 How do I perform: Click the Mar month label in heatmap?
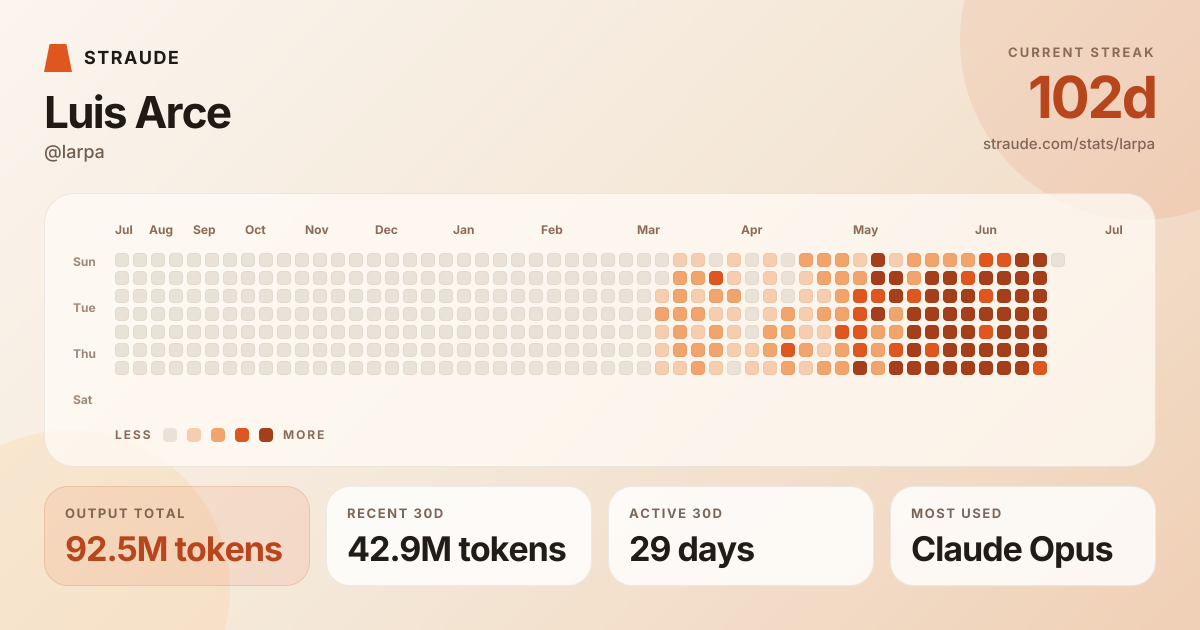(648, 230)
